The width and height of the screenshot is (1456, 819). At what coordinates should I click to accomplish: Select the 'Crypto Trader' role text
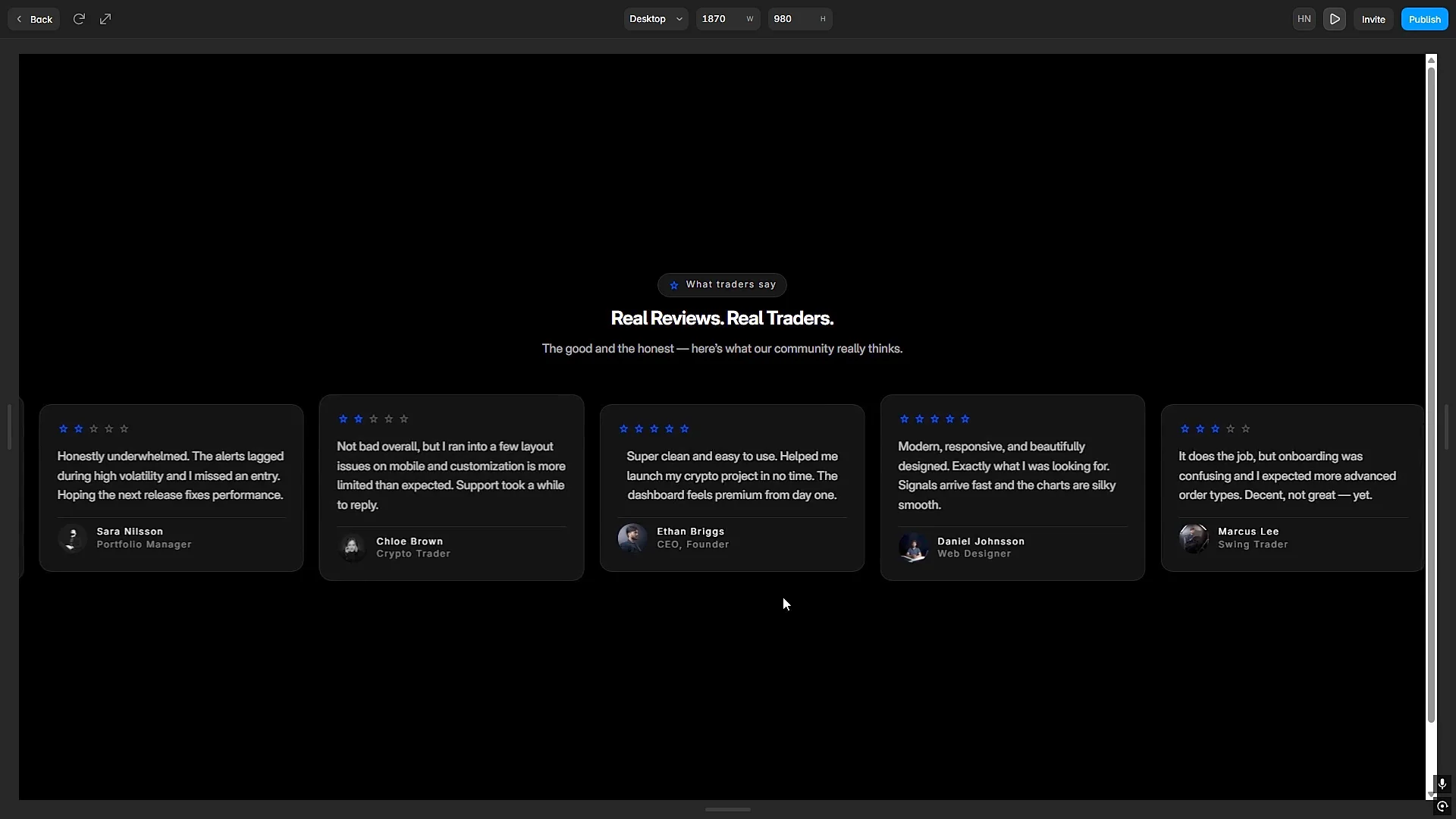413,554
